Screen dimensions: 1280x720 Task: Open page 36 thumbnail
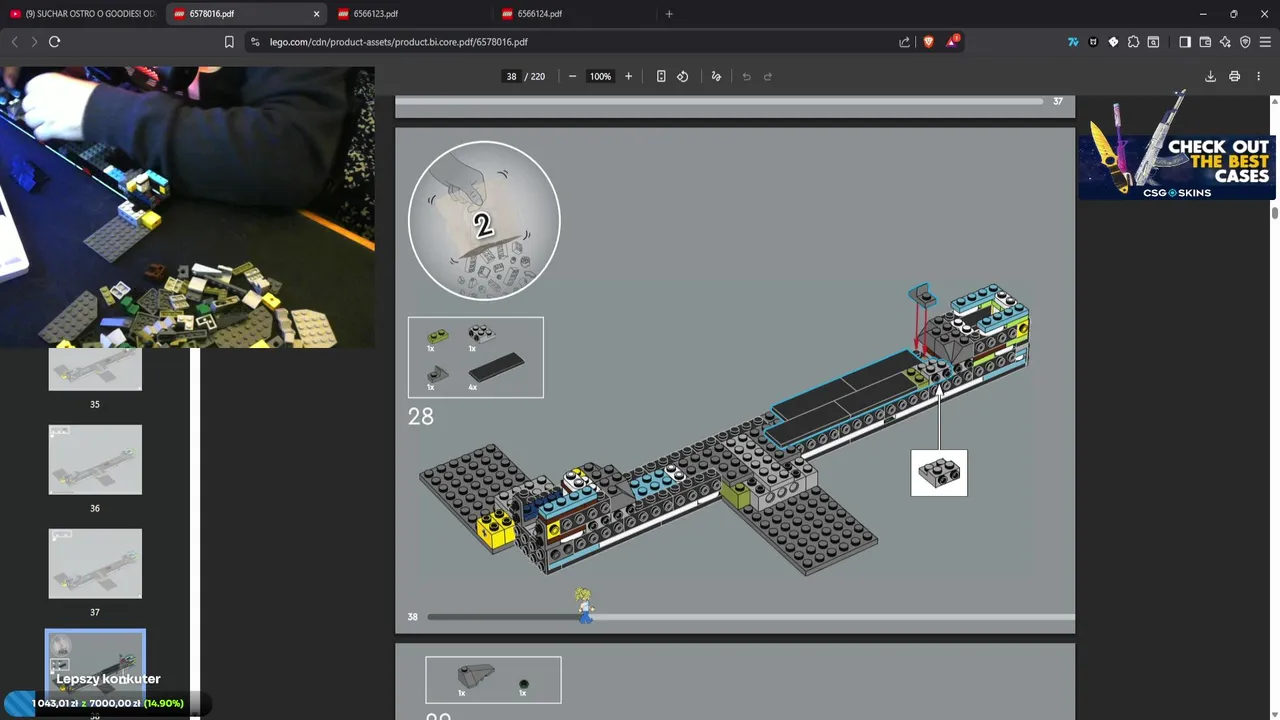[x=95, y=459]
